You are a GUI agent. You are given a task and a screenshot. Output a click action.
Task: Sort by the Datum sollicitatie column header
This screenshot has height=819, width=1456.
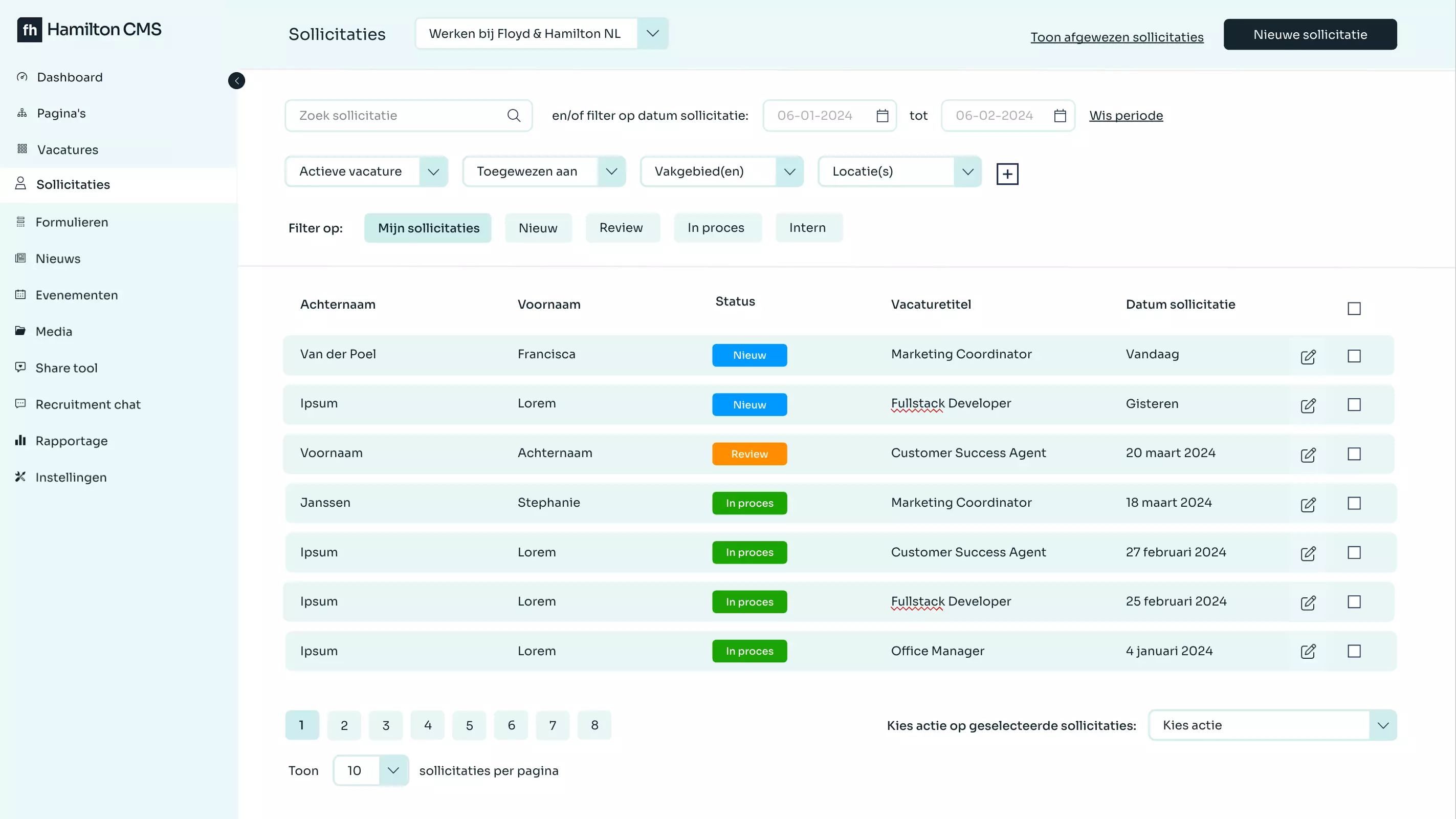(x=1180, y=304)
